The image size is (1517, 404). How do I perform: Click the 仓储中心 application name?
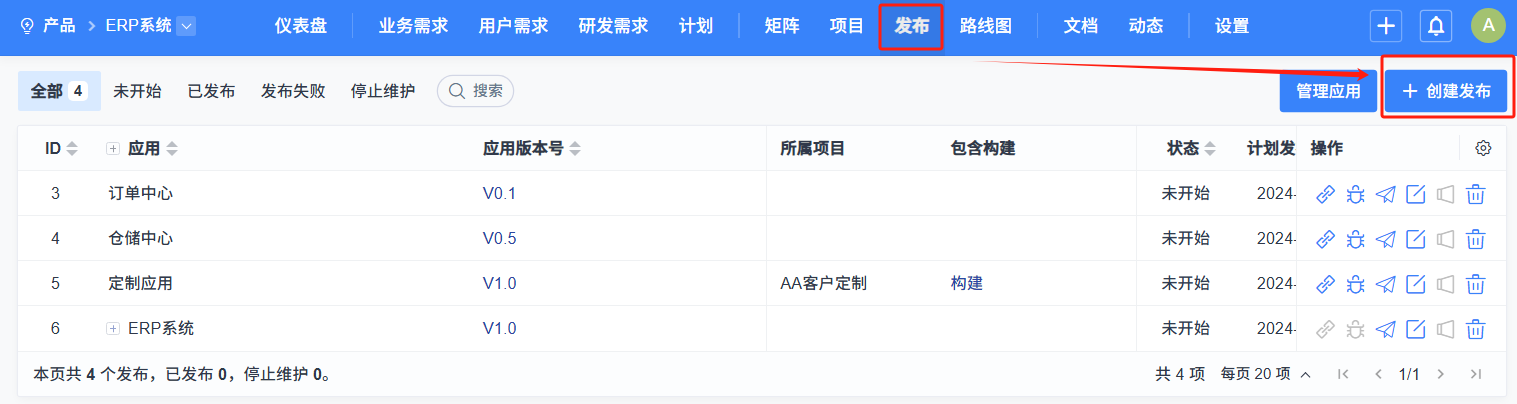point(141,239)
